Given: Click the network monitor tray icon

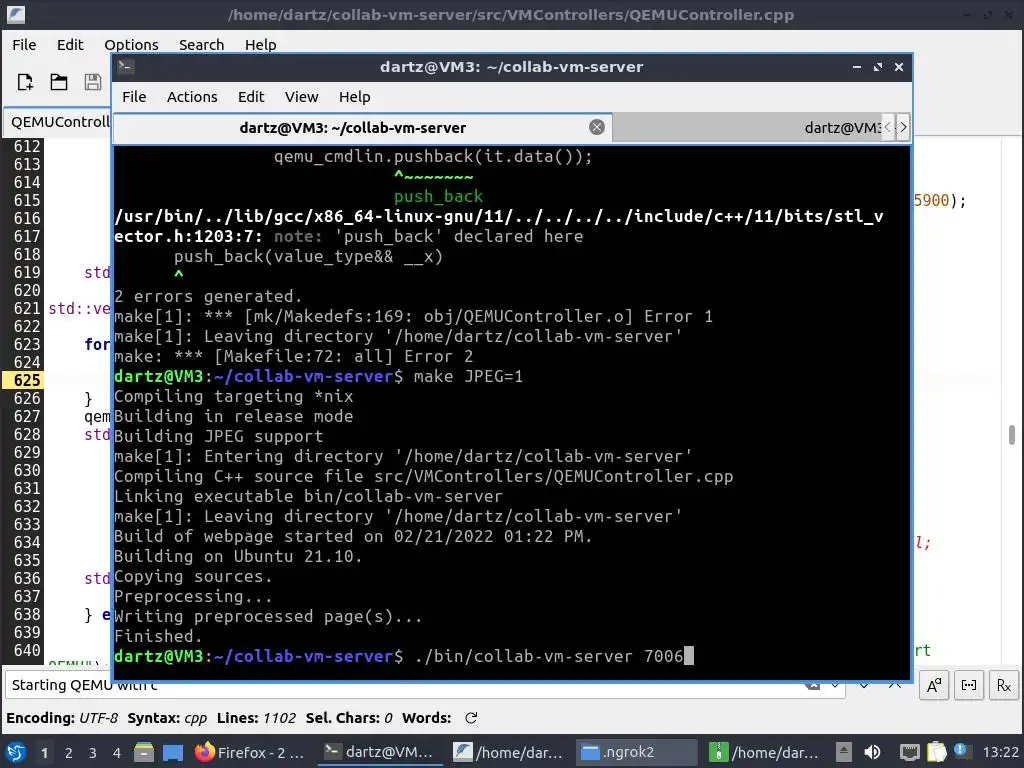Looking at the screenshot, I should tap(909, 753).
